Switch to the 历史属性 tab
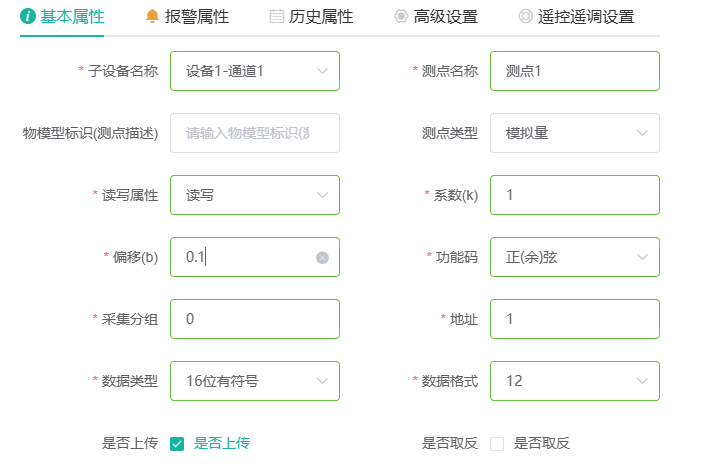 (x=312, y=17)
